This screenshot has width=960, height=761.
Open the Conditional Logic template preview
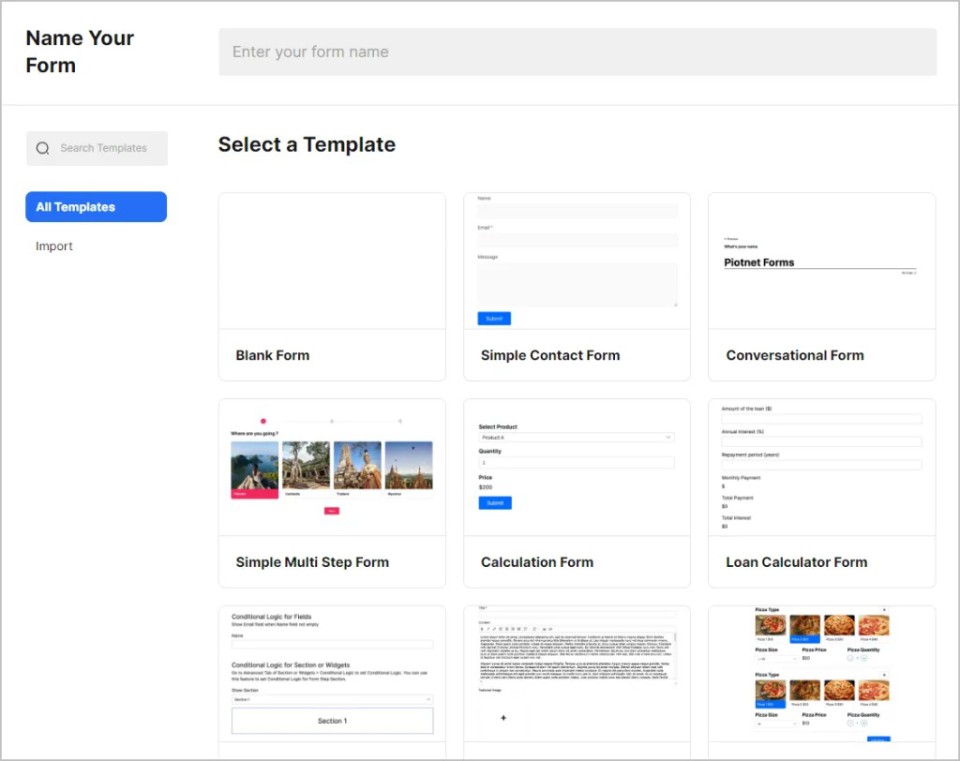(332, 673)
